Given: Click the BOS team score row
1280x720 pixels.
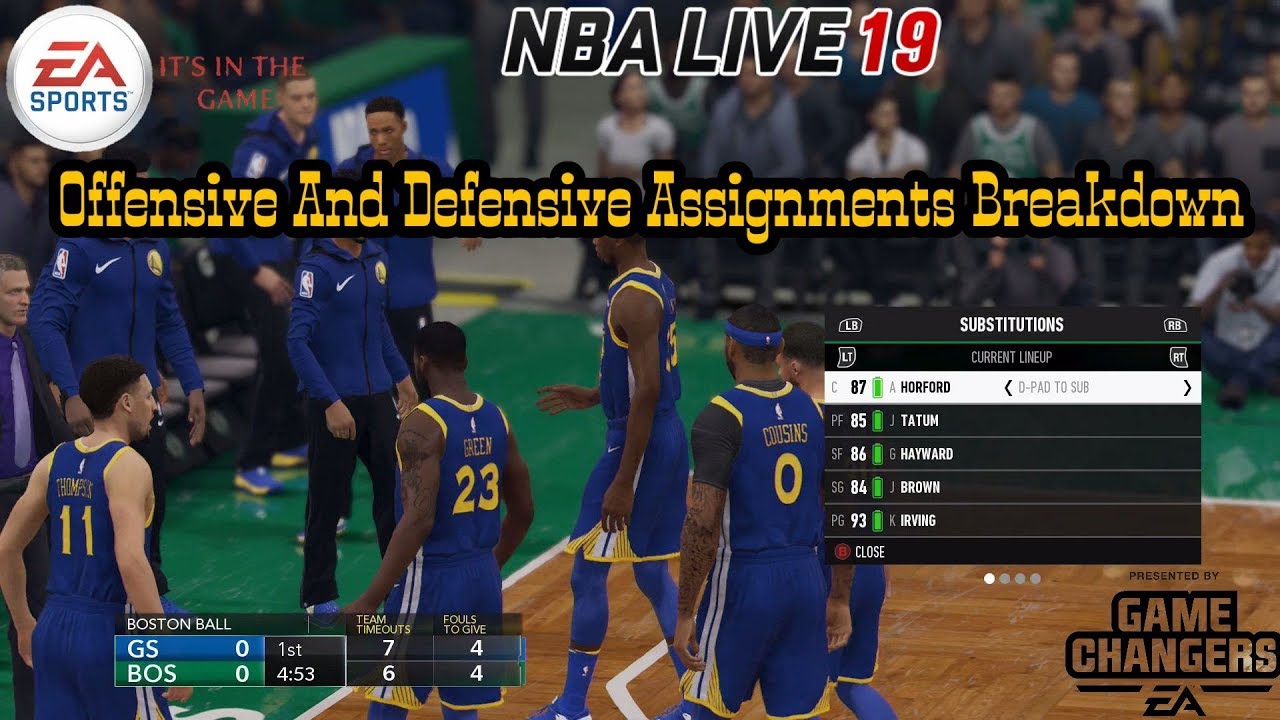Looking at the screenshot, I should [x=188, y=674].
